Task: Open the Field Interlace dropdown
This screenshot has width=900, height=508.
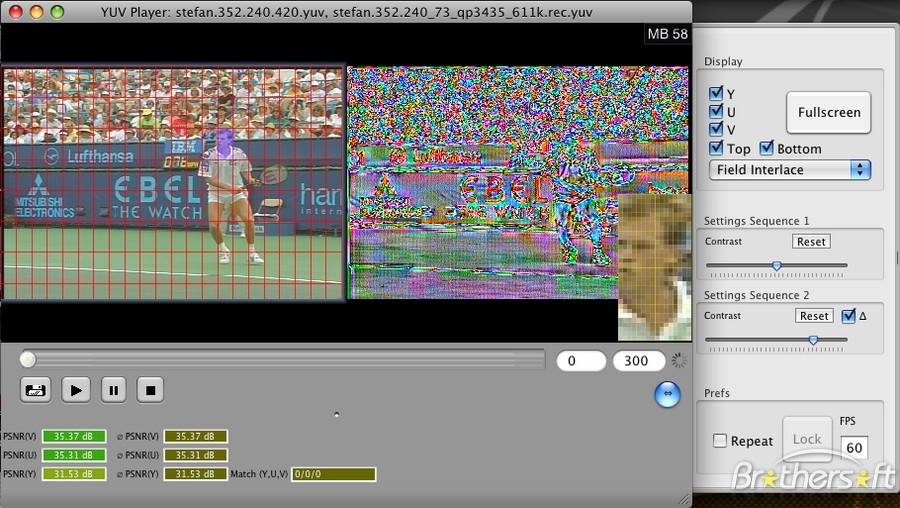Action: pyautogui.click(x=790, y=169)
